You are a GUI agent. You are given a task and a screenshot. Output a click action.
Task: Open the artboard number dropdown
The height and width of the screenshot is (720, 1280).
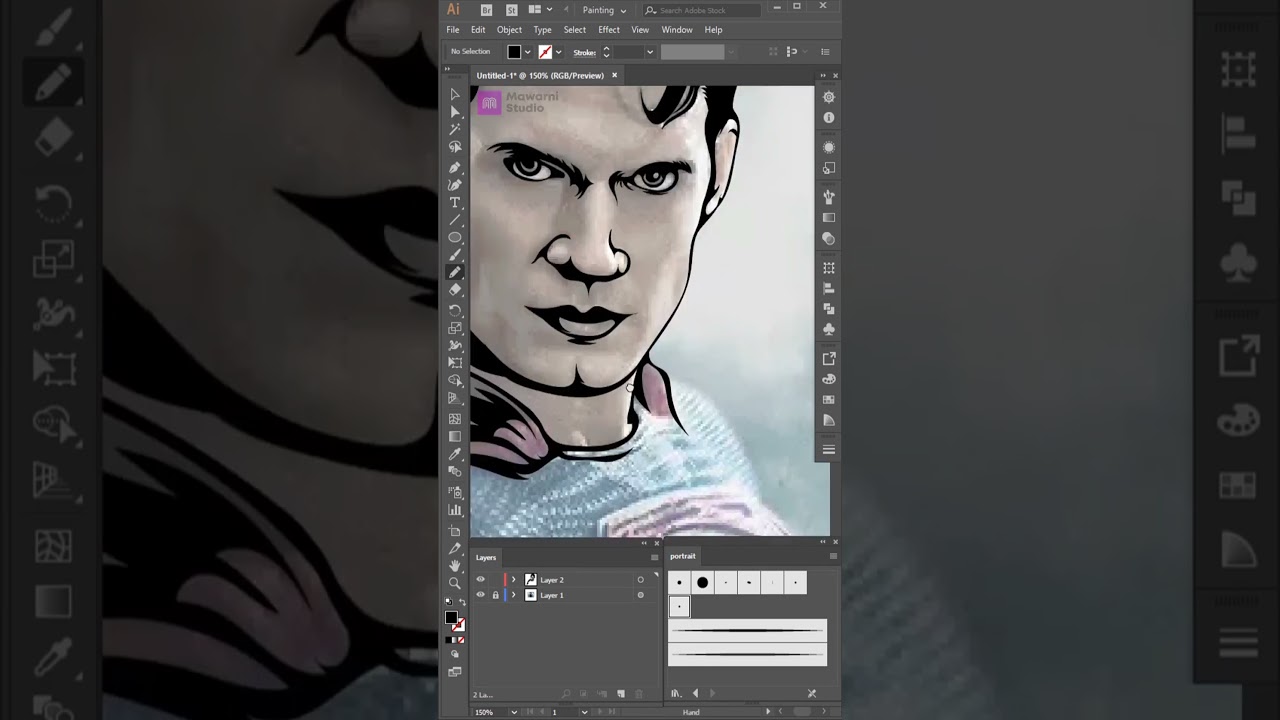pos(585,712)
